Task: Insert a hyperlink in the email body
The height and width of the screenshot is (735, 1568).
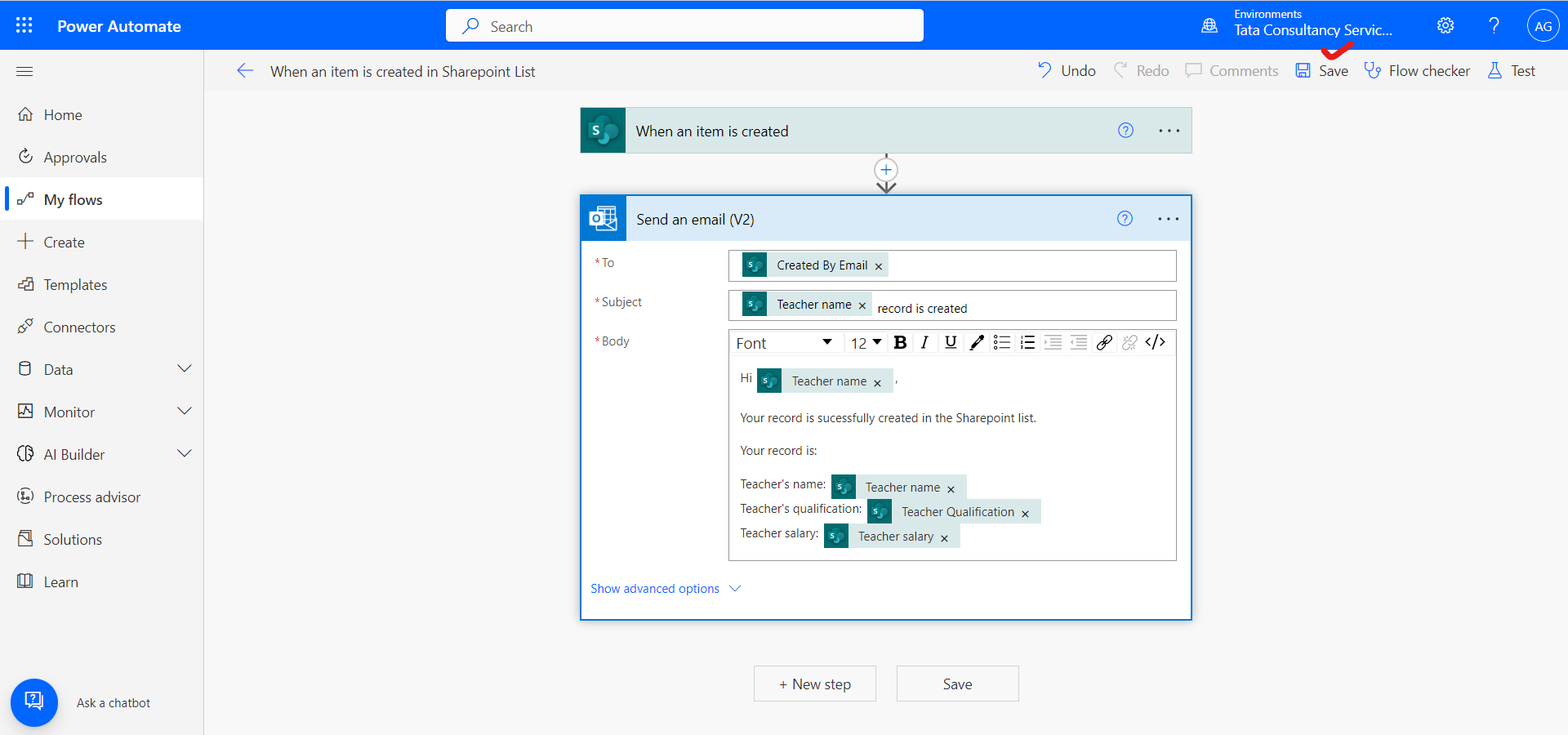Action: [1103, 342]
